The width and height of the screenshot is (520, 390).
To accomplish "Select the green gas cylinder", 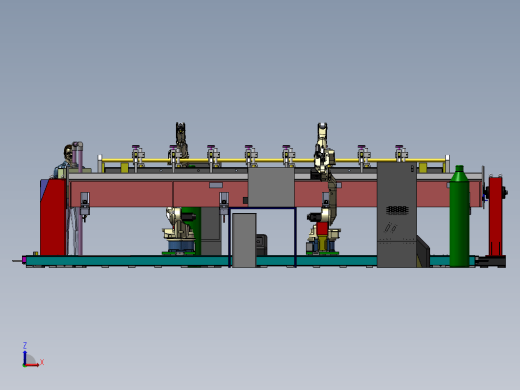I will 459,217.
